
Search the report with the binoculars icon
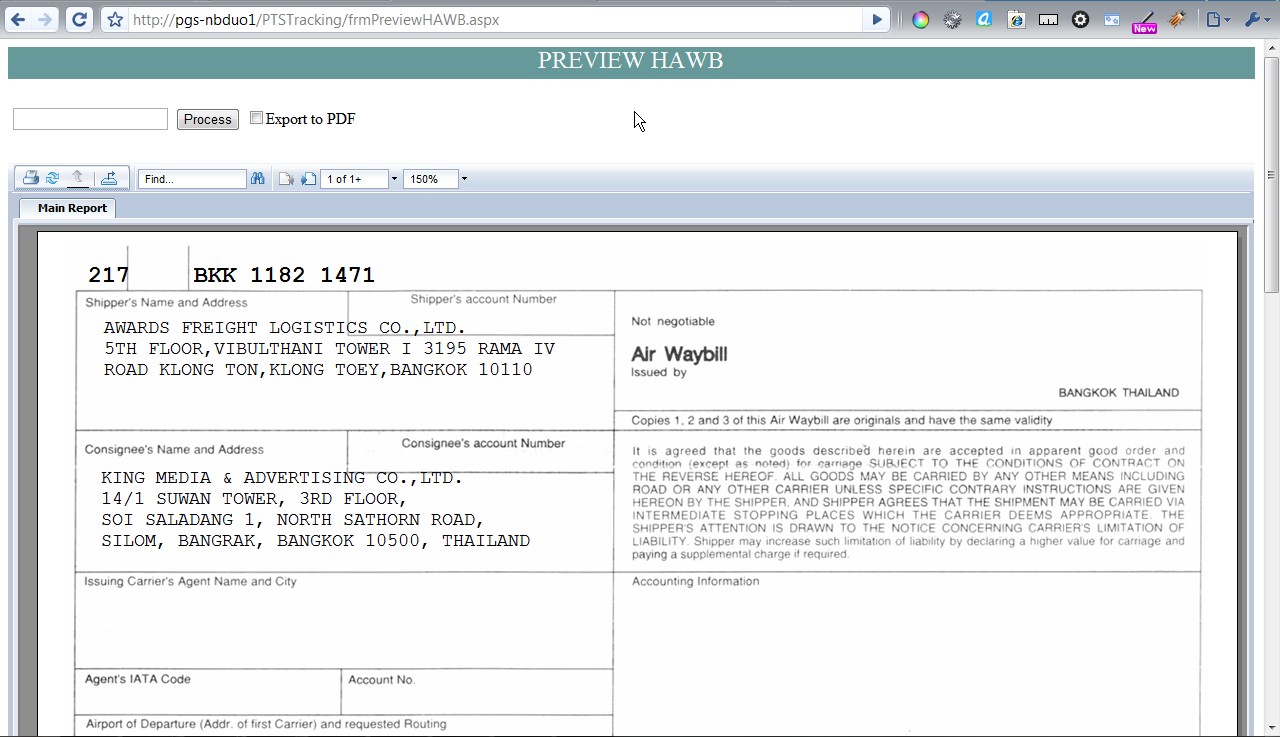[x=258, y=178]
